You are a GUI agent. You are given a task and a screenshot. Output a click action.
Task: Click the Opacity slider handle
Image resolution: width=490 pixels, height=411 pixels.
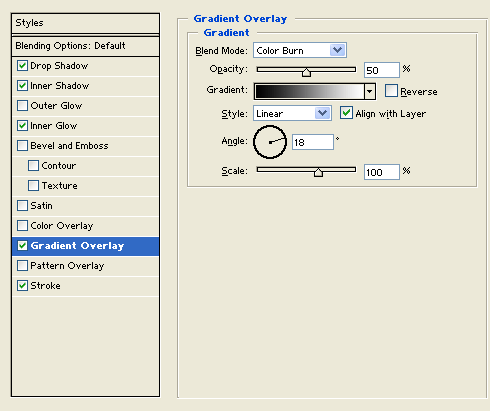click(x=306, y=72)
